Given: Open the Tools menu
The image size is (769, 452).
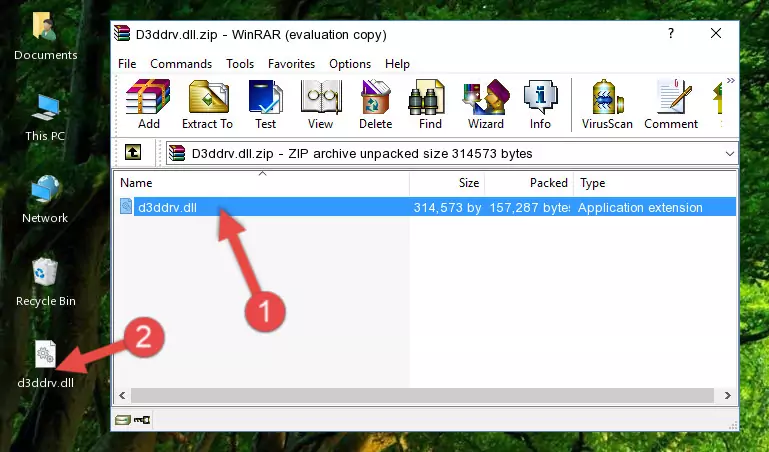Looking at the screenshot, I should click(240, 64).
